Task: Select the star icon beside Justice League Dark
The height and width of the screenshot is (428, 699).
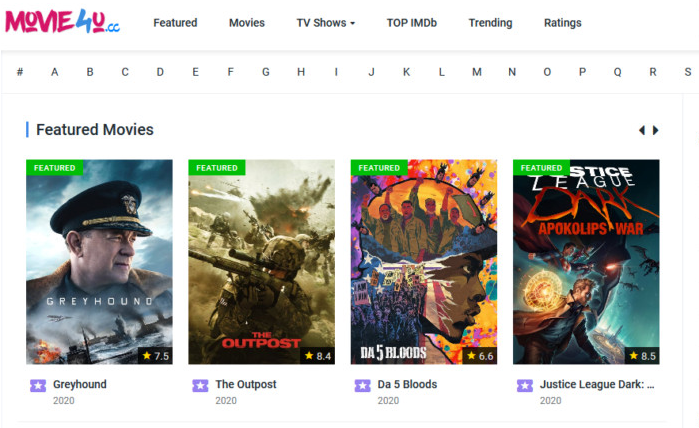Action: pos(525,385)
